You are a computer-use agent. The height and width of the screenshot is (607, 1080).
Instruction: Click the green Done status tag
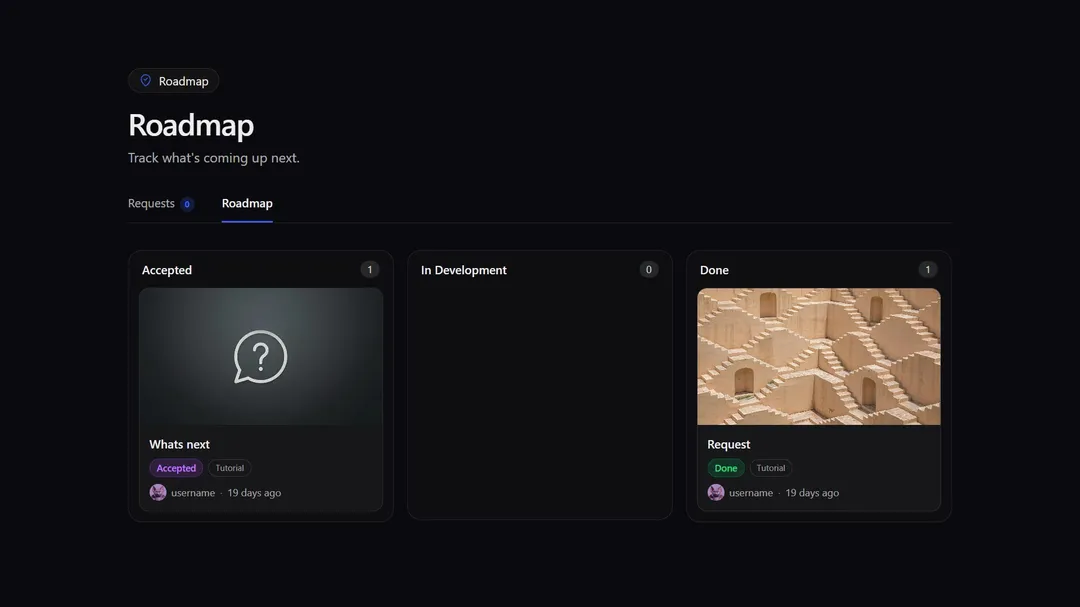tap(726, 468)
